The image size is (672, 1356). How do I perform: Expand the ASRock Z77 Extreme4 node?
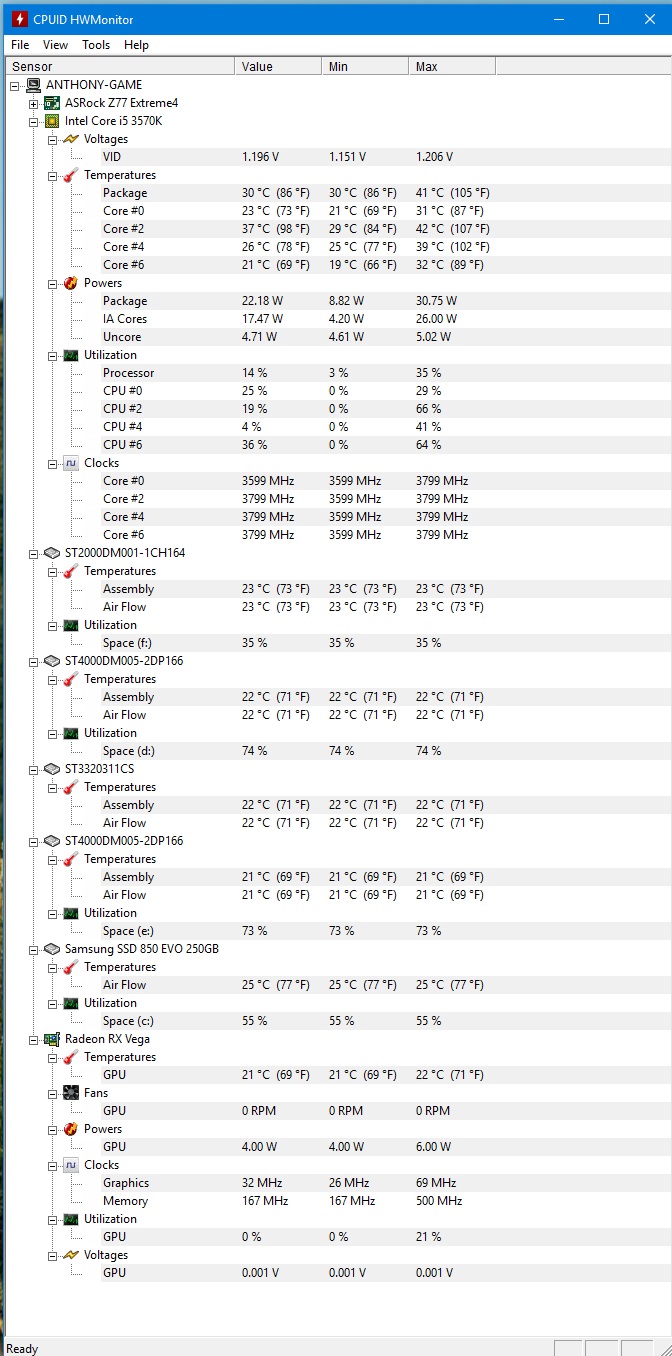tap(33, 103)
